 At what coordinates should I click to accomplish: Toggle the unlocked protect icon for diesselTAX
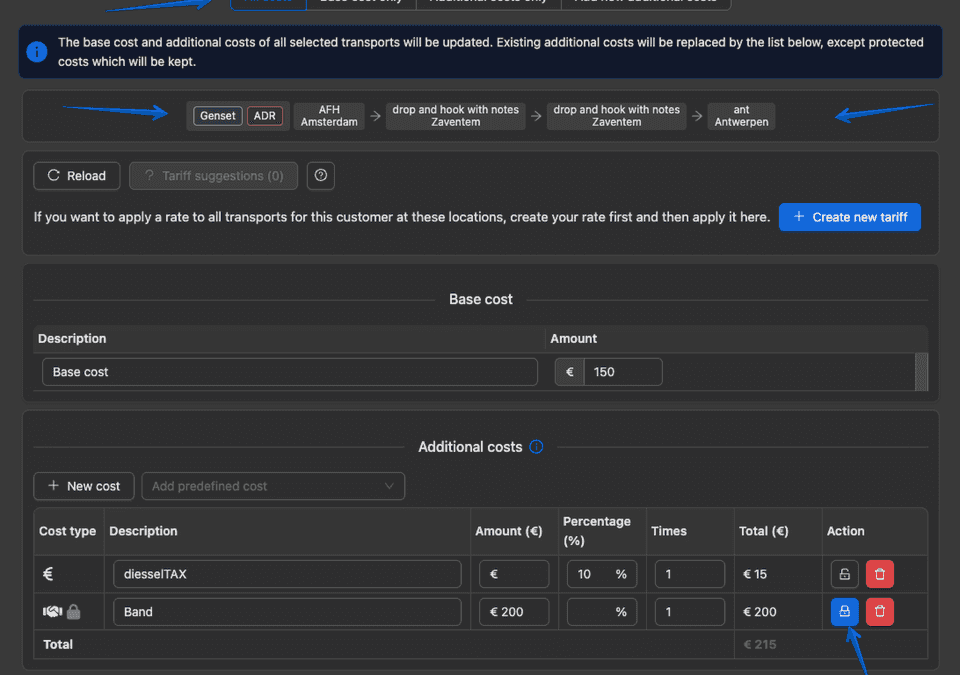[844, 574]
